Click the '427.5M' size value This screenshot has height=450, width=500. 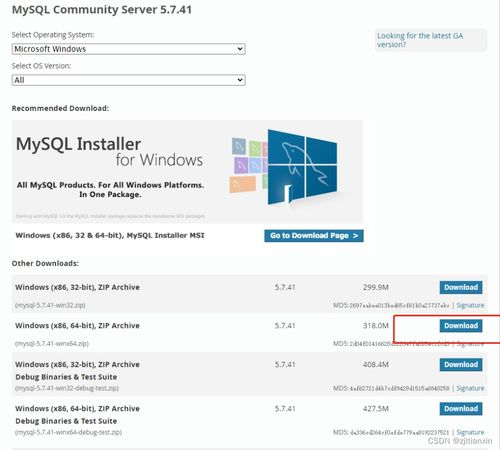point(376,409)
